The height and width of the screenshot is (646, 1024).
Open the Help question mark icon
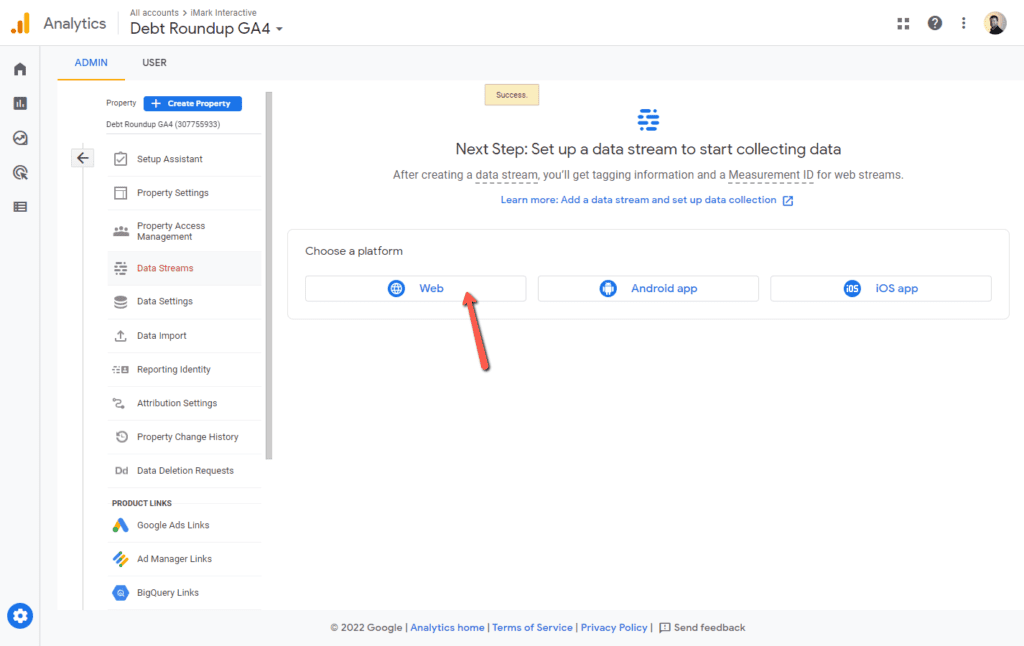click(935, 24)
